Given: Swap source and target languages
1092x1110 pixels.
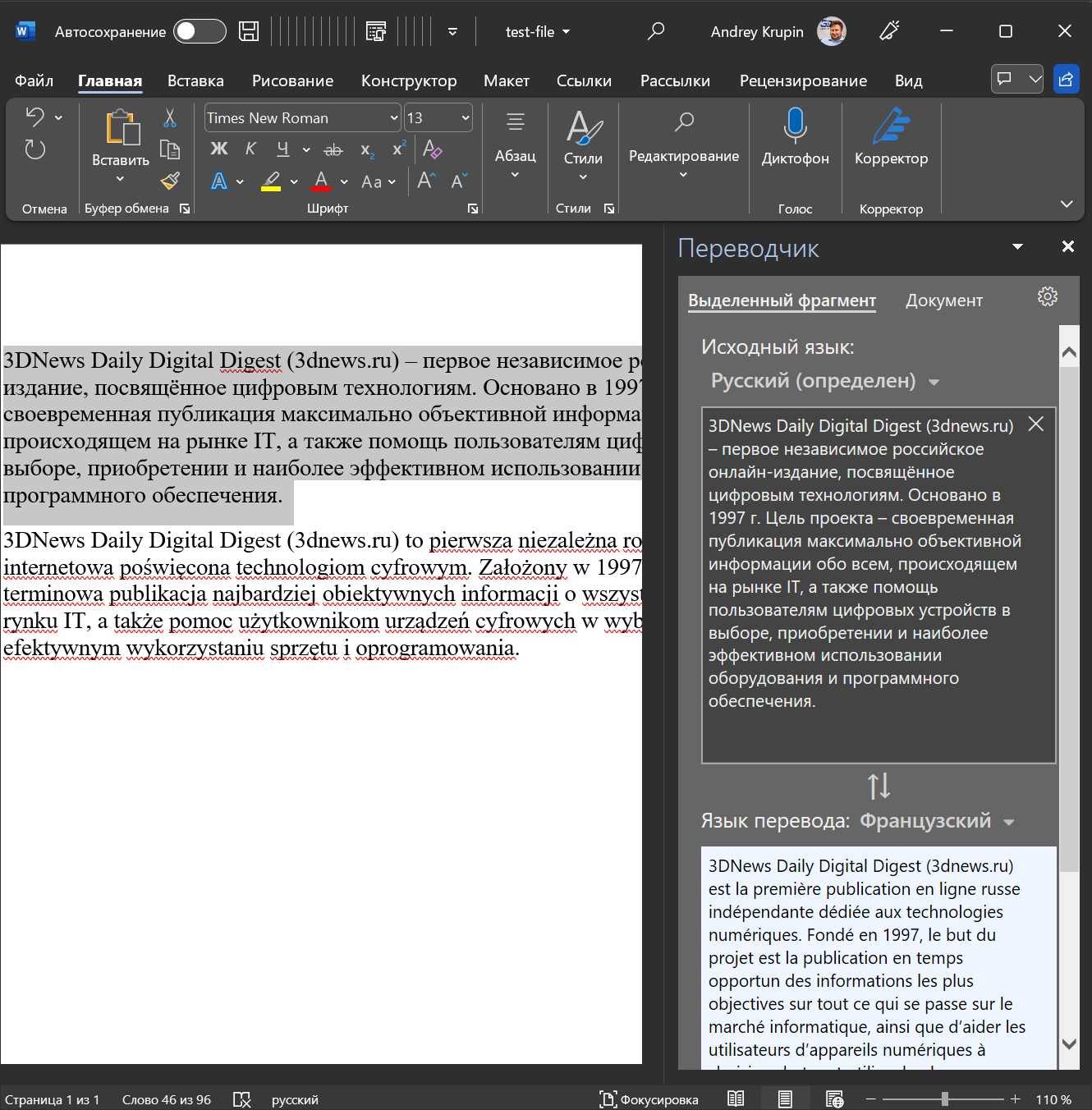Looking at the screenshot, I should click(879, 786).
